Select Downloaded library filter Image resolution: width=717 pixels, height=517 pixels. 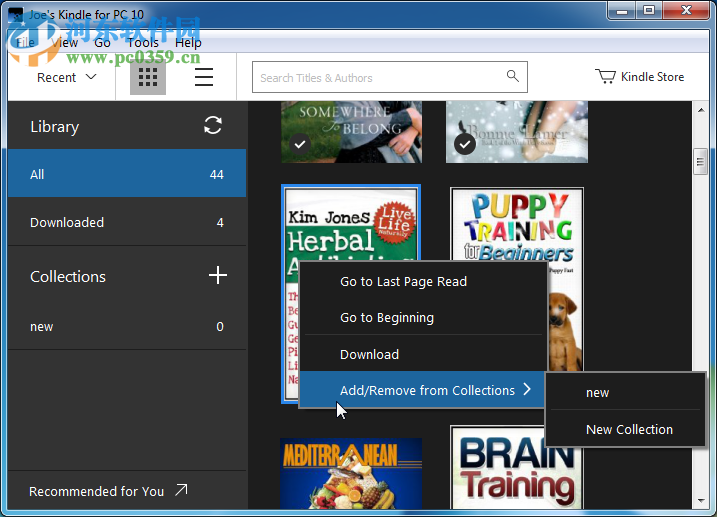[127, 222]
